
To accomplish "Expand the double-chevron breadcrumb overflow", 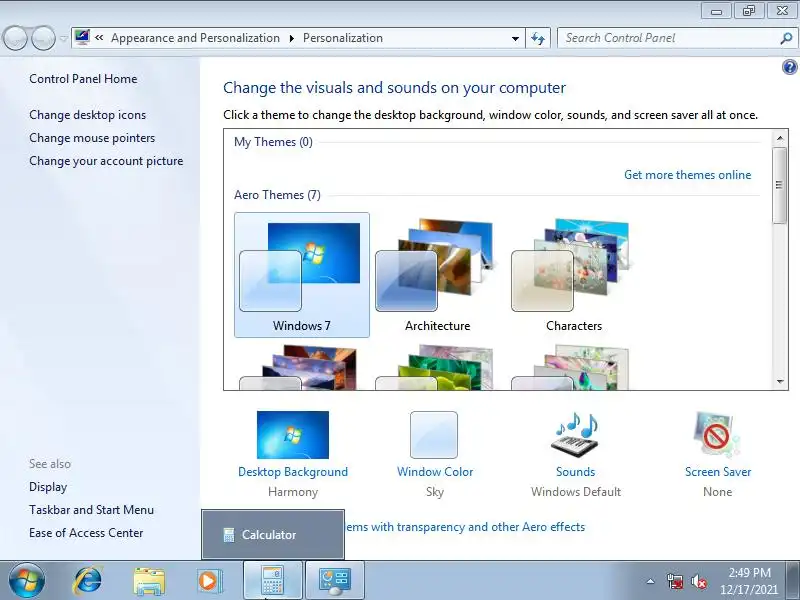I will 99,37.
